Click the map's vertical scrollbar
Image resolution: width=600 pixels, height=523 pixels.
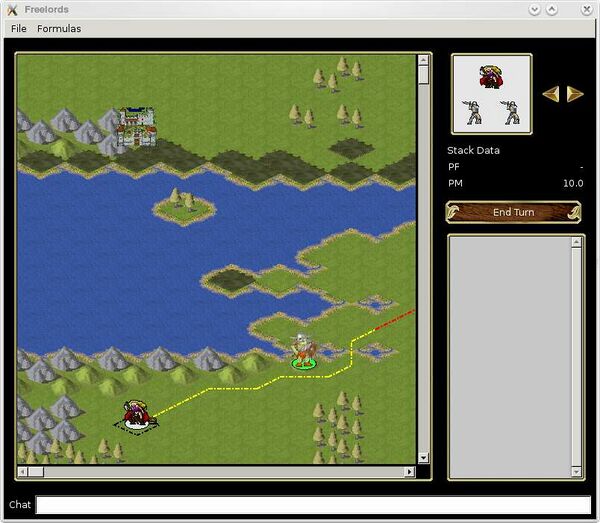(423, 258)
